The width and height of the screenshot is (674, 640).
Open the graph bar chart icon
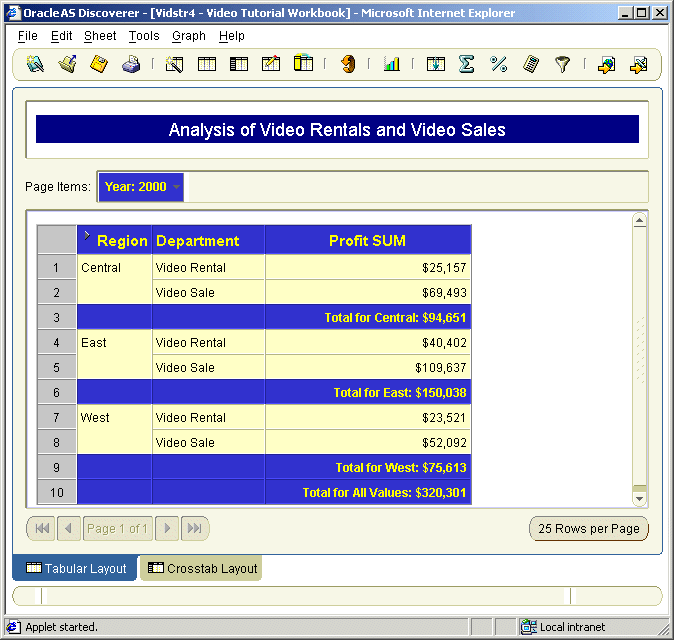coord(392,64)
